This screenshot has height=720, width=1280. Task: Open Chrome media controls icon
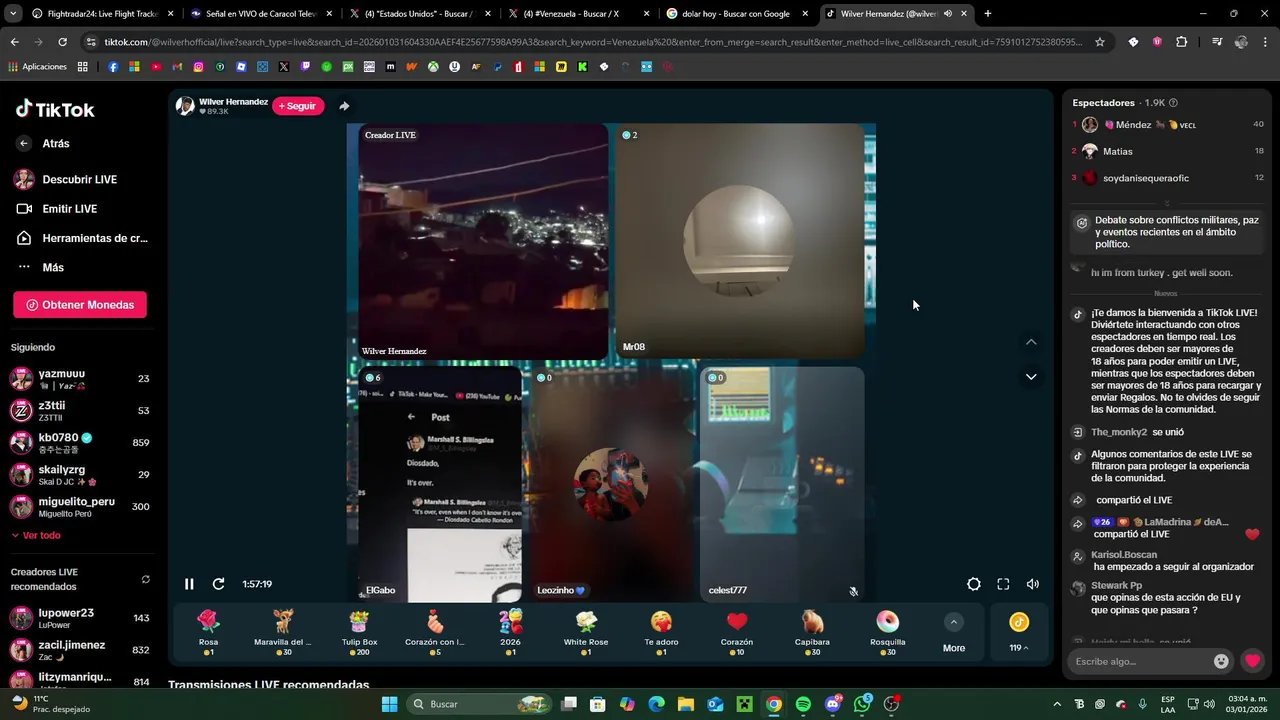(x=1217, y=42)
